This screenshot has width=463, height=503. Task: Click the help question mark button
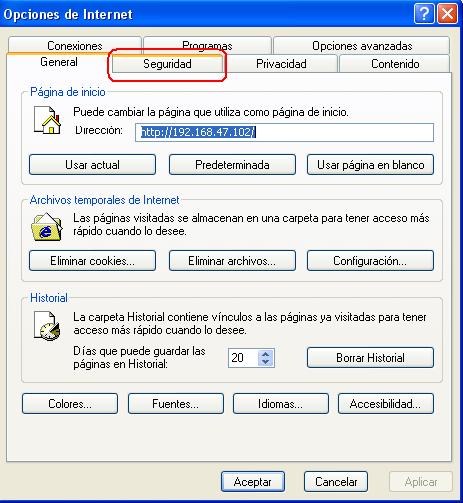point(424,14)
